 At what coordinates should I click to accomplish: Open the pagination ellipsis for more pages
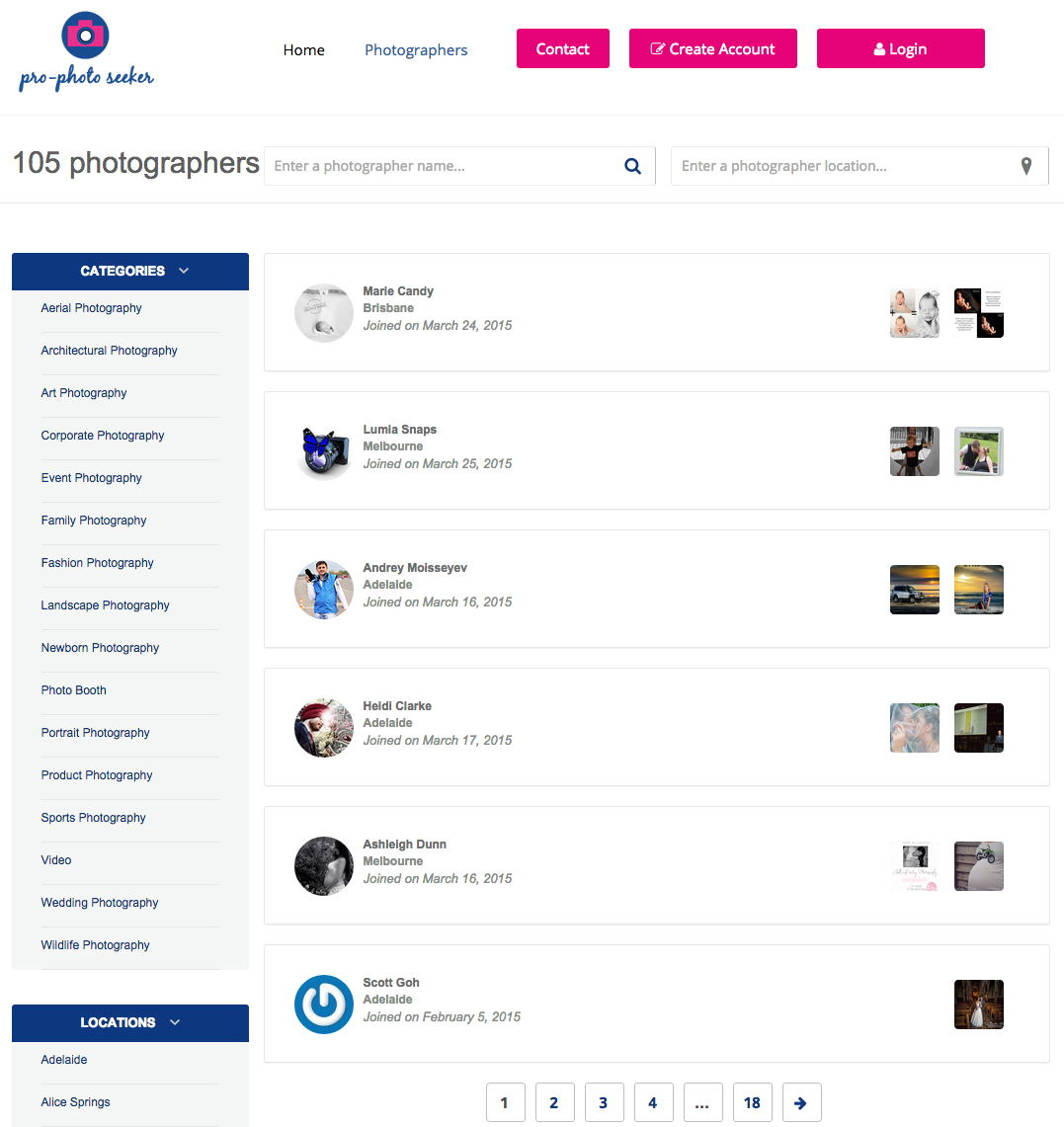[702, 1102]
